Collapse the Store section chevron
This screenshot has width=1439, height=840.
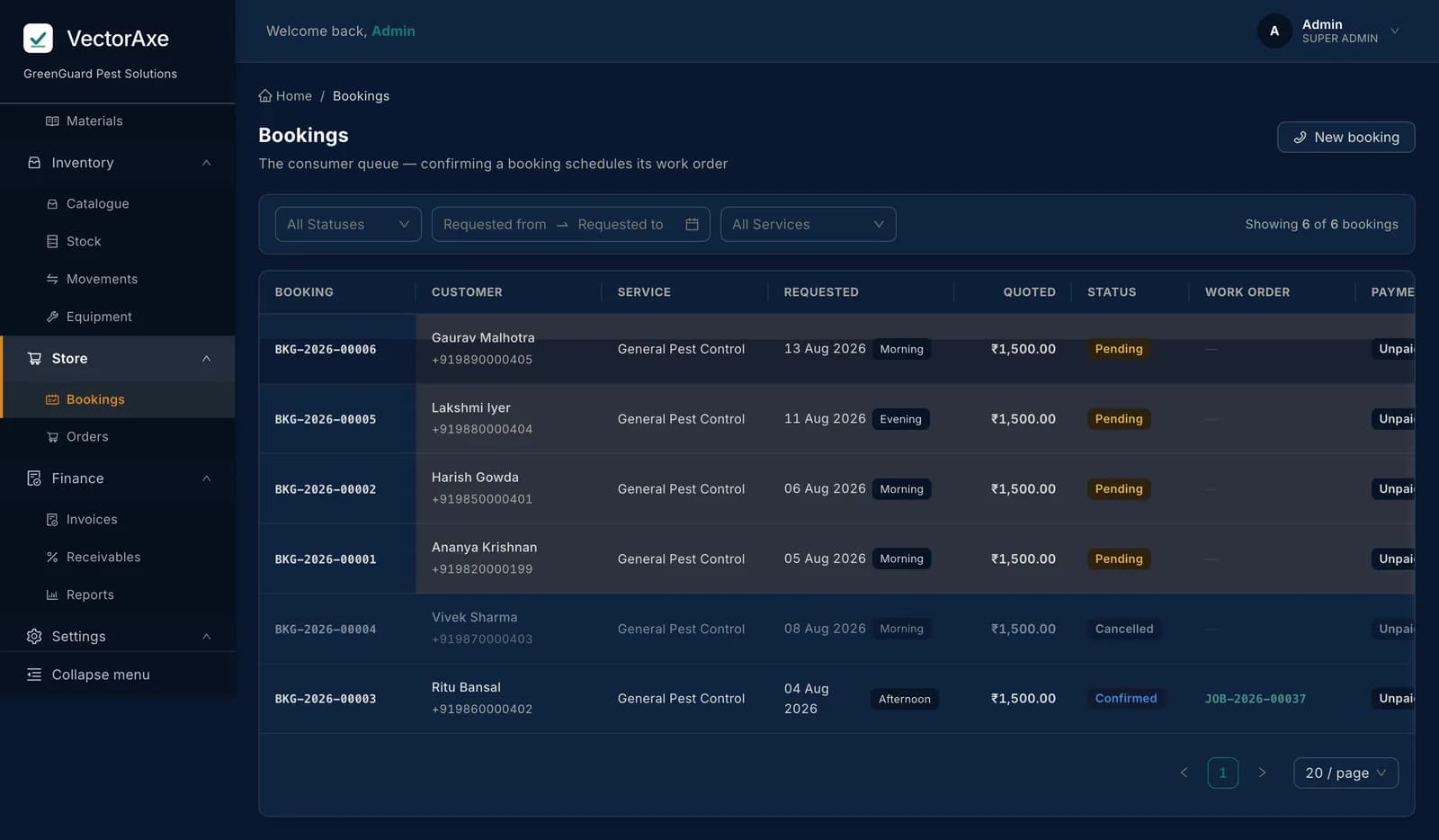pos(207,359)
